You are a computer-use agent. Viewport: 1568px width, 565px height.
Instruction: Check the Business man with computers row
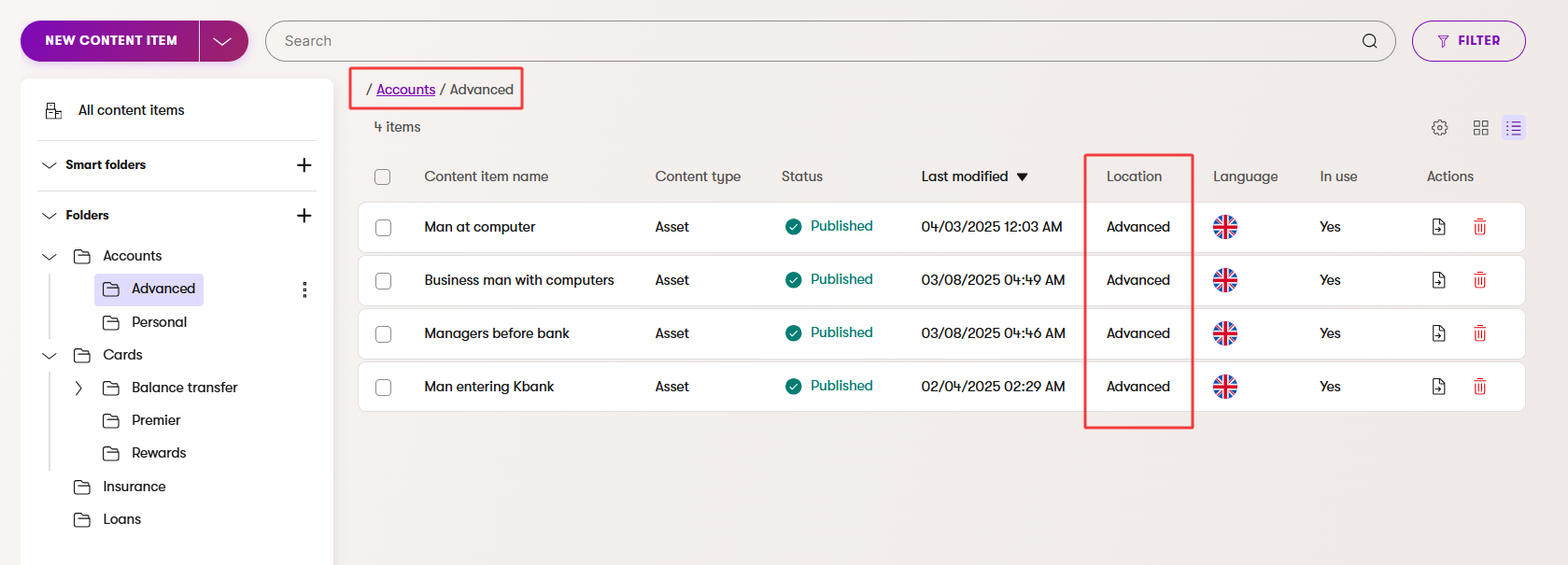point(383,281)
